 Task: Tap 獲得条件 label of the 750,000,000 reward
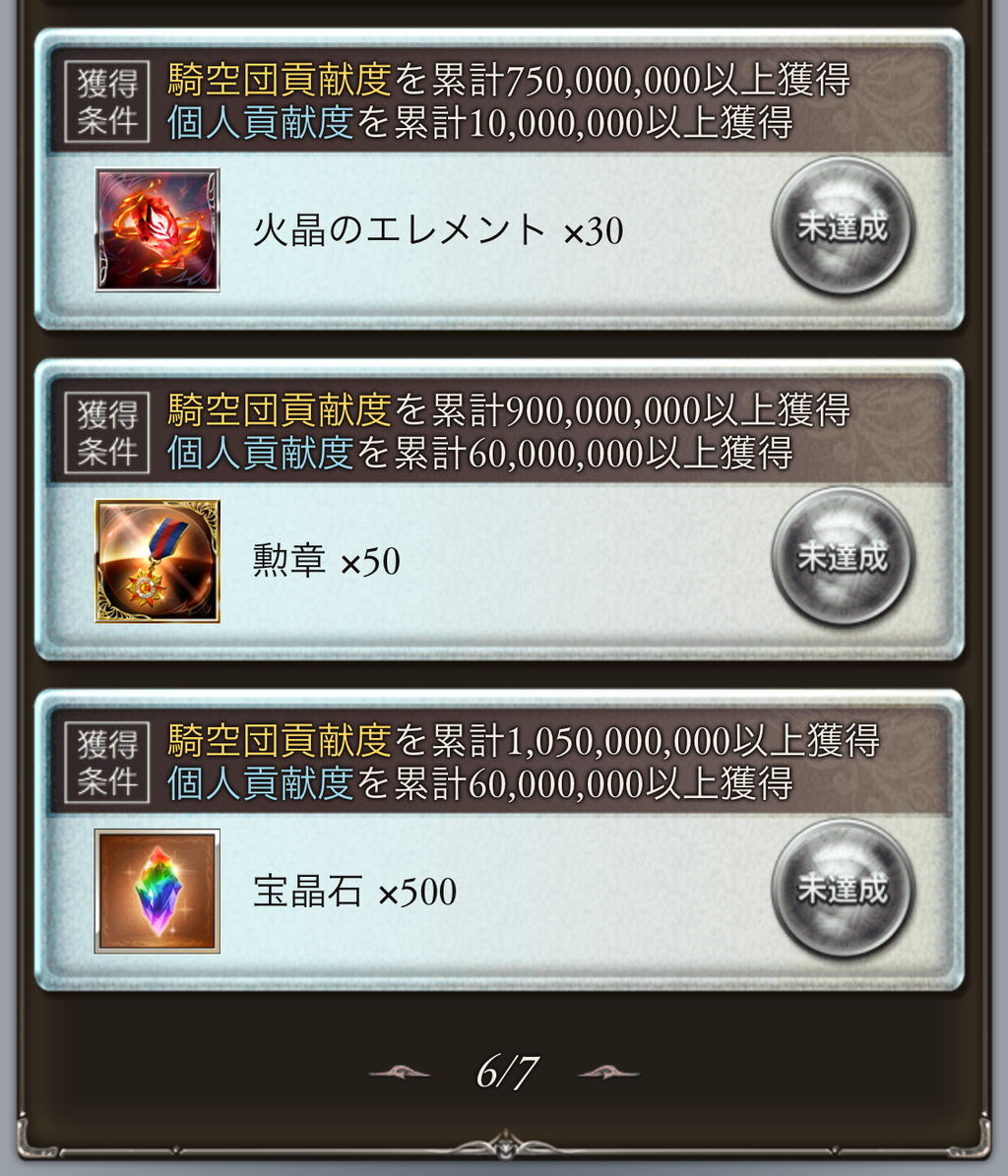click(x=107, y=101)
